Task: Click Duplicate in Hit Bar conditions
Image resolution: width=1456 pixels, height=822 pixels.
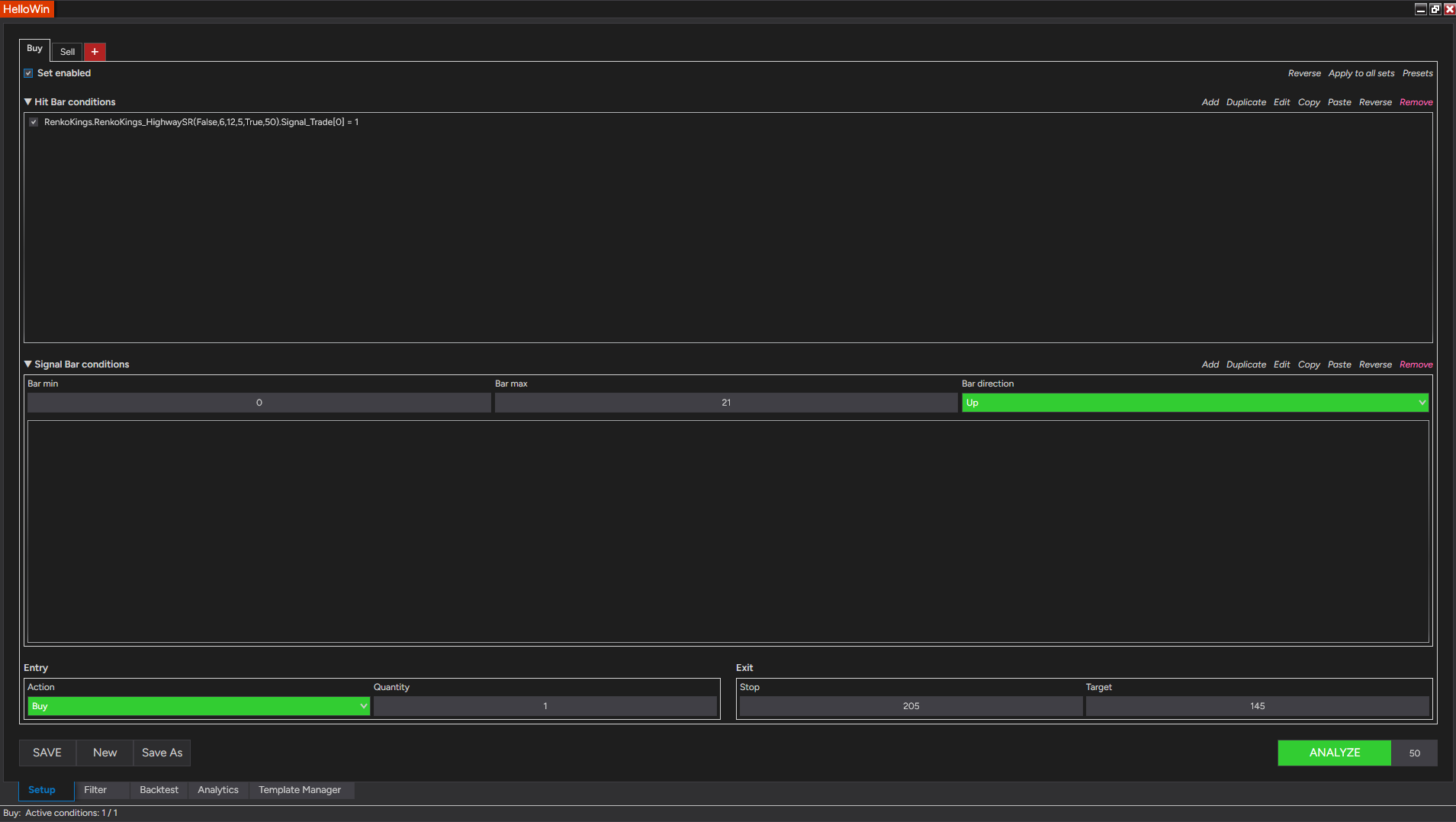Action: [1246, 102]
